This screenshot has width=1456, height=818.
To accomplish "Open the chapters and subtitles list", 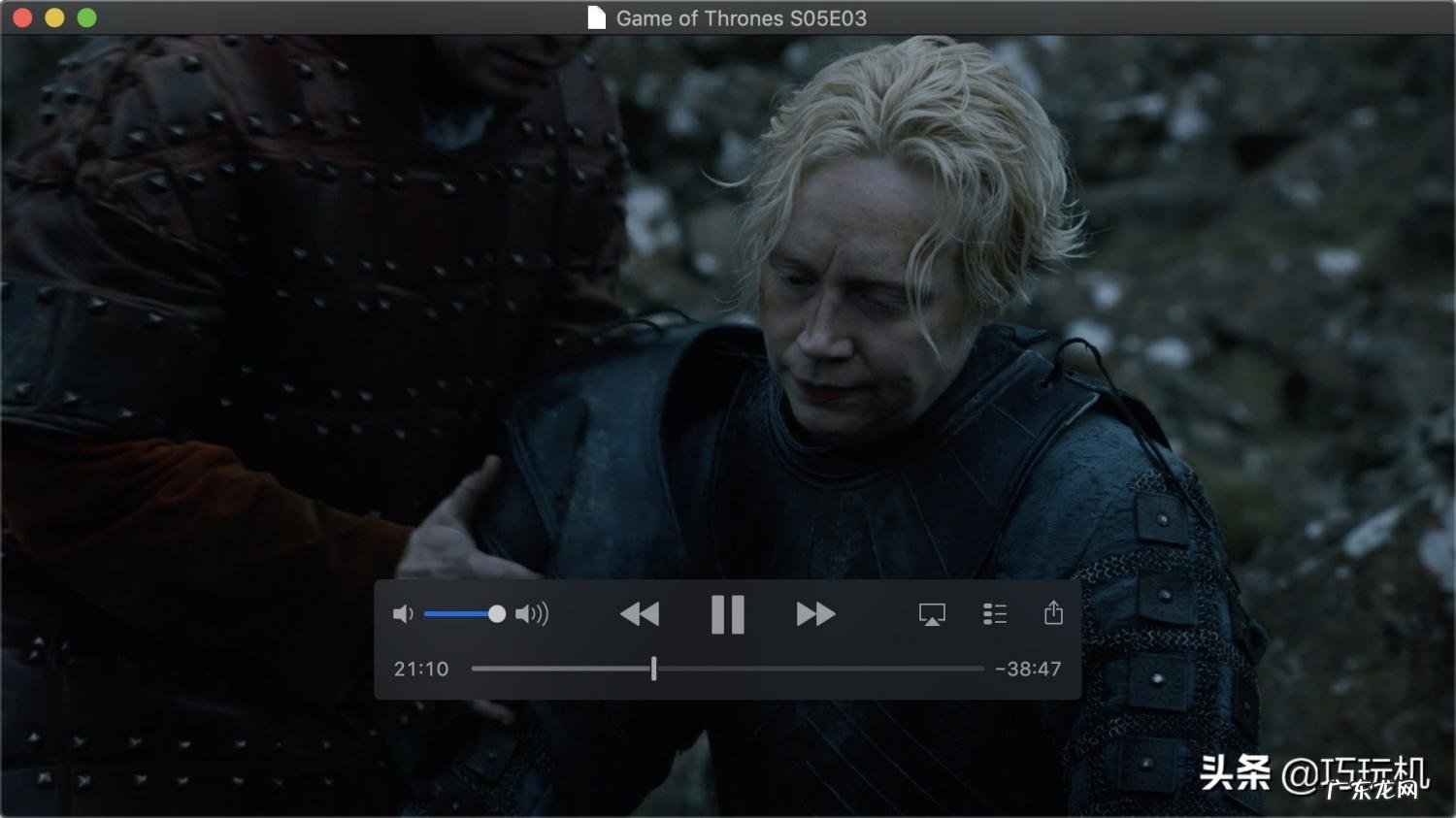I will click(994, 614).
